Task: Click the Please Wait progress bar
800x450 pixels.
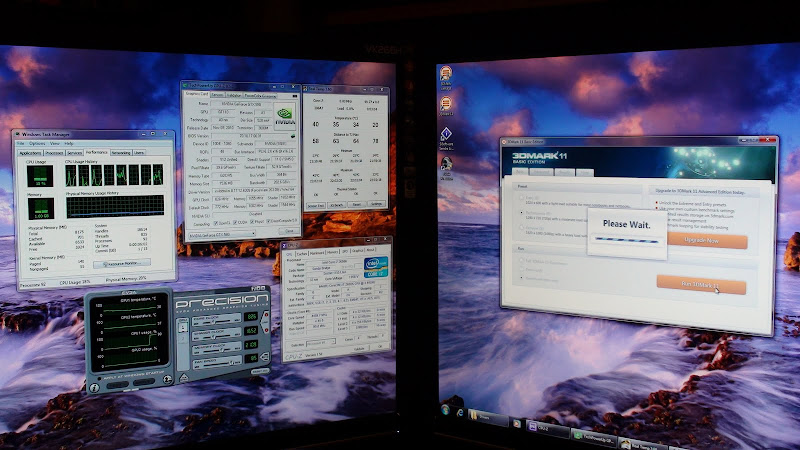Action: [x=627, y=240]
